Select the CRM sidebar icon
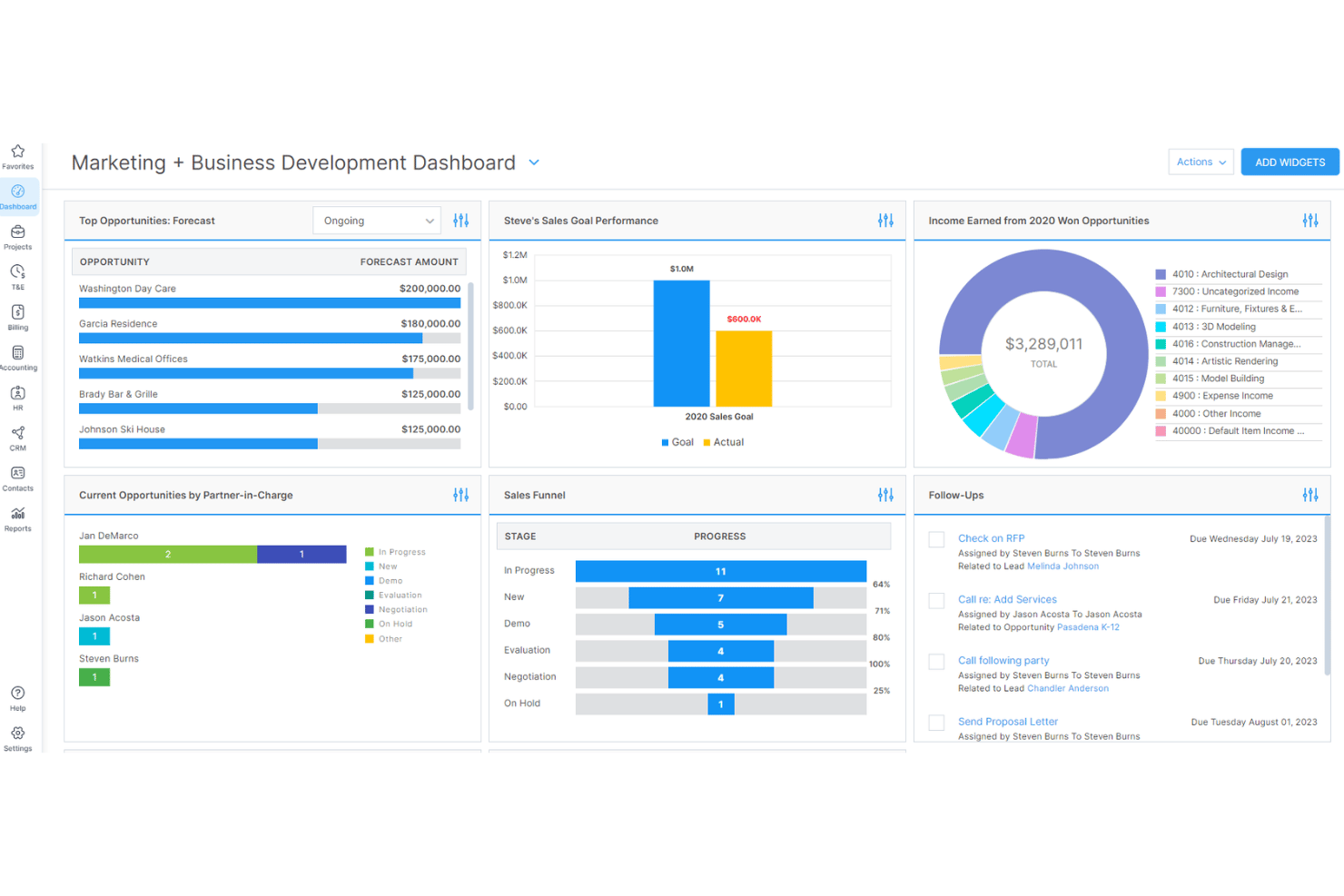The height and width of the screenshot is (896, 1344). [x=18, y=438]
